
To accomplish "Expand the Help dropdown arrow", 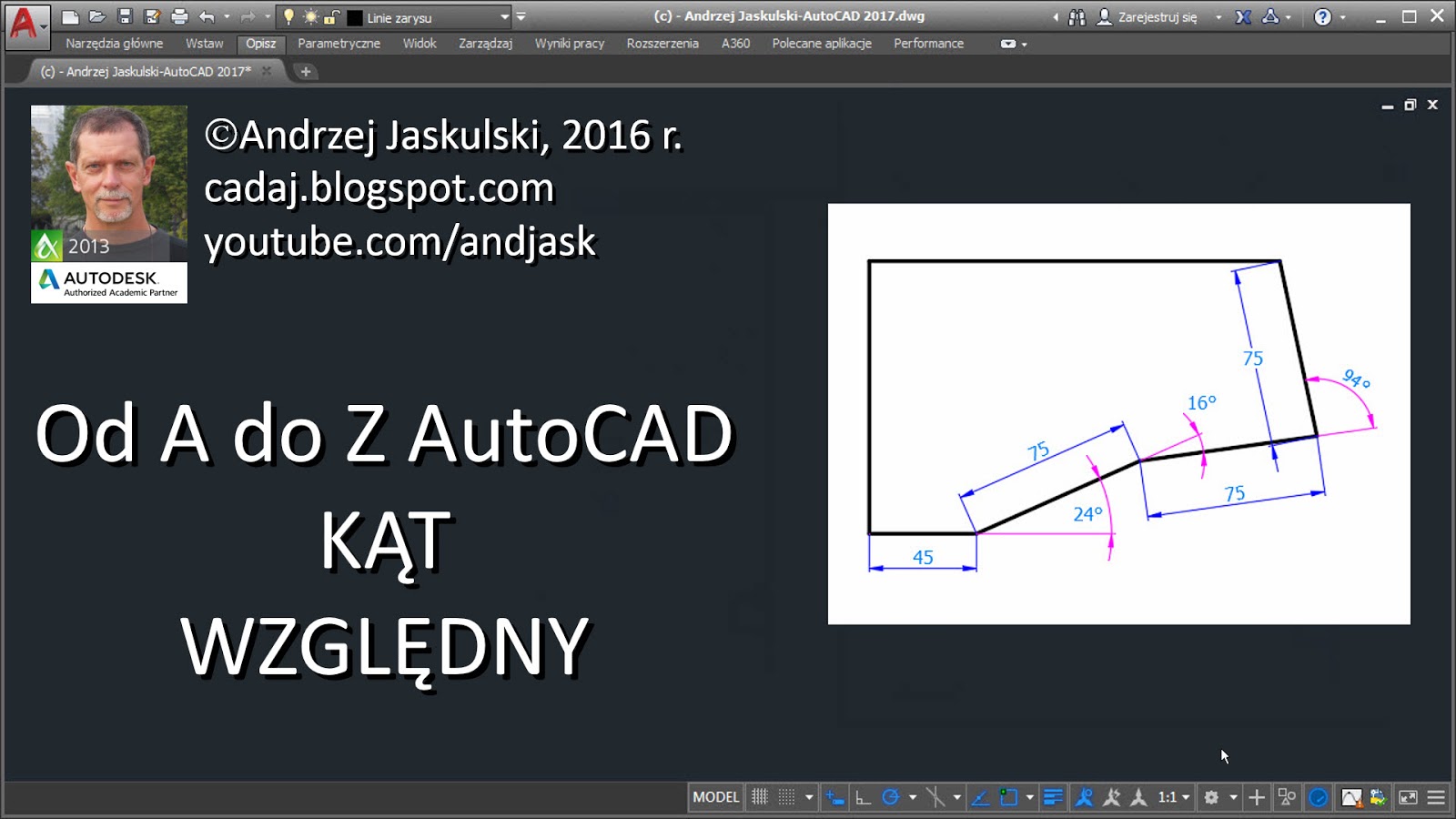I will pyautogui.click(x=1342, y=17).
